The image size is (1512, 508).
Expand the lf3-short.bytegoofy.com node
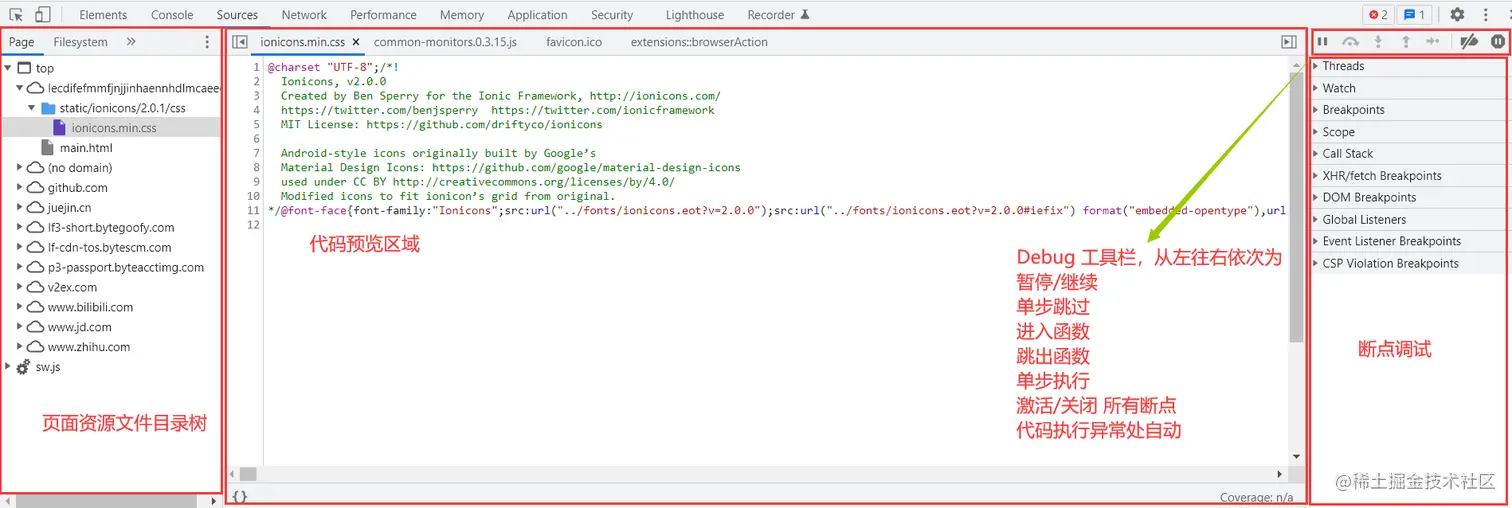[x=20, y=228]
